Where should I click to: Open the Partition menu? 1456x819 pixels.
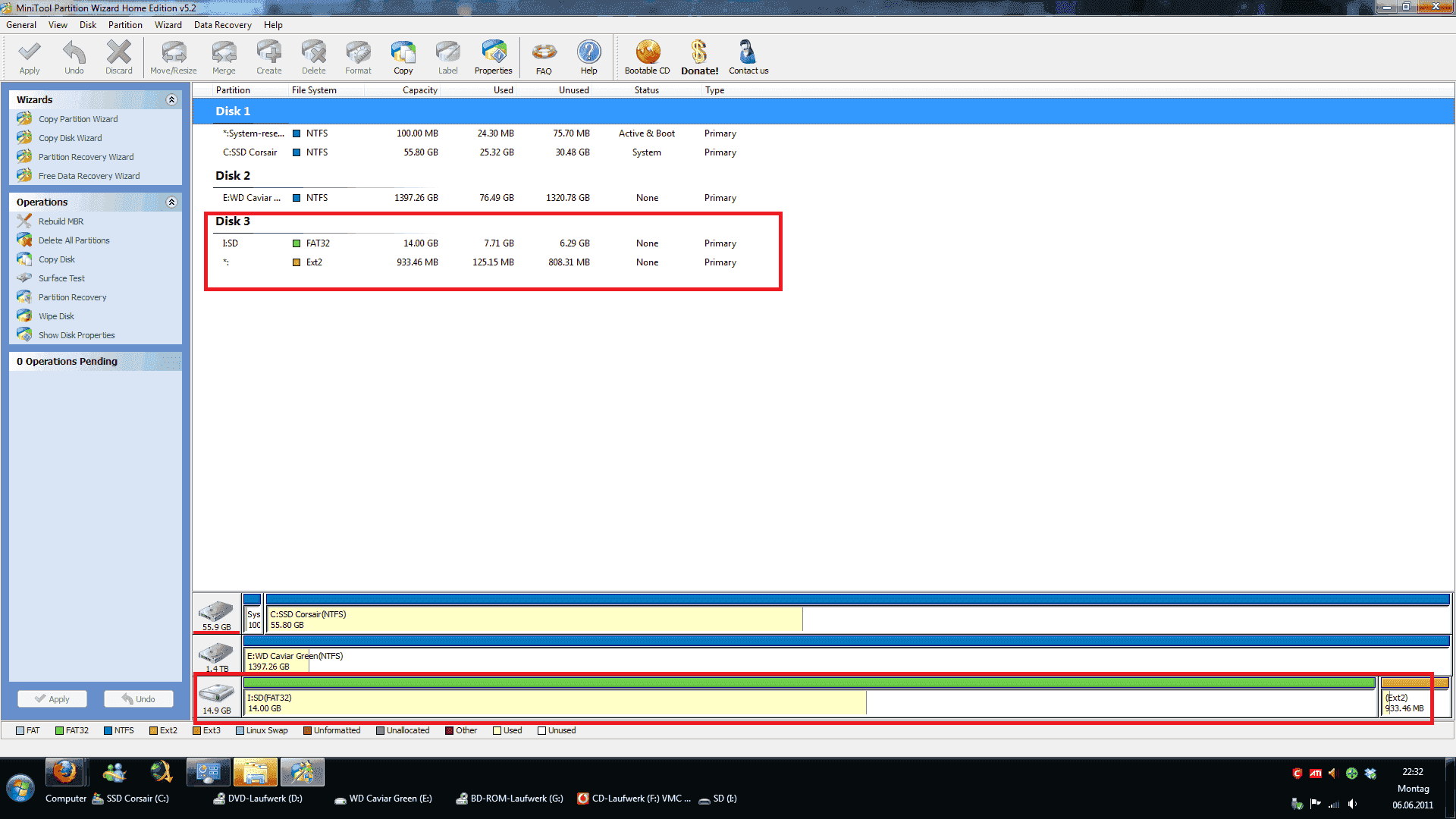(125, 25)
